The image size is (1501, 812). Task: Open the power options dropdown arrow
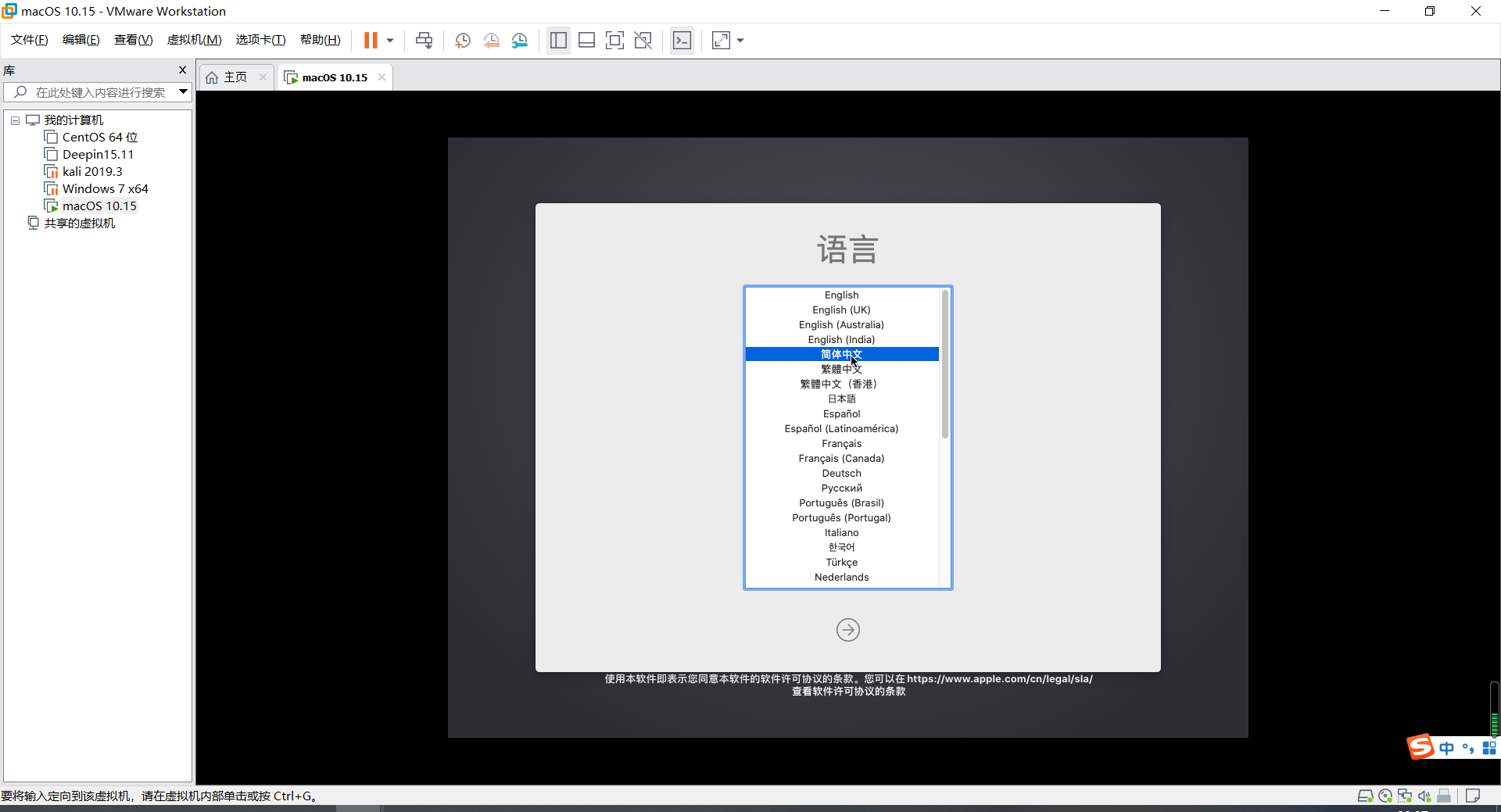pos(389,40)
